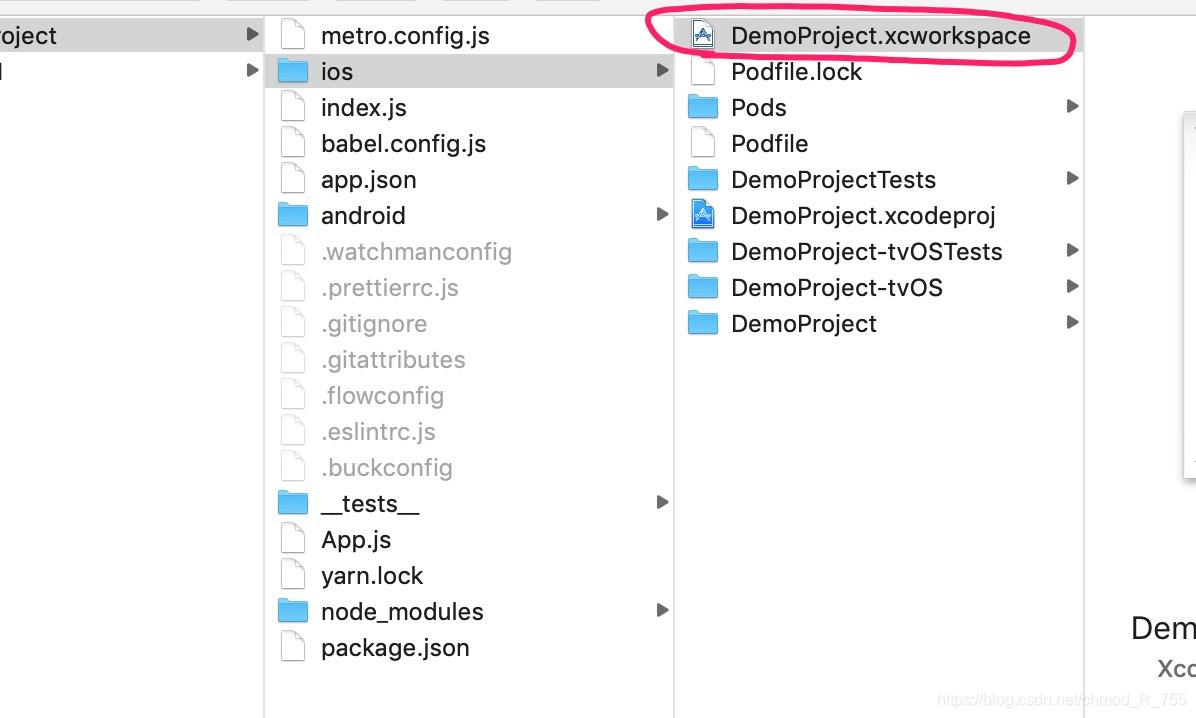Expand the ios folder arrow

click(662, 70)
